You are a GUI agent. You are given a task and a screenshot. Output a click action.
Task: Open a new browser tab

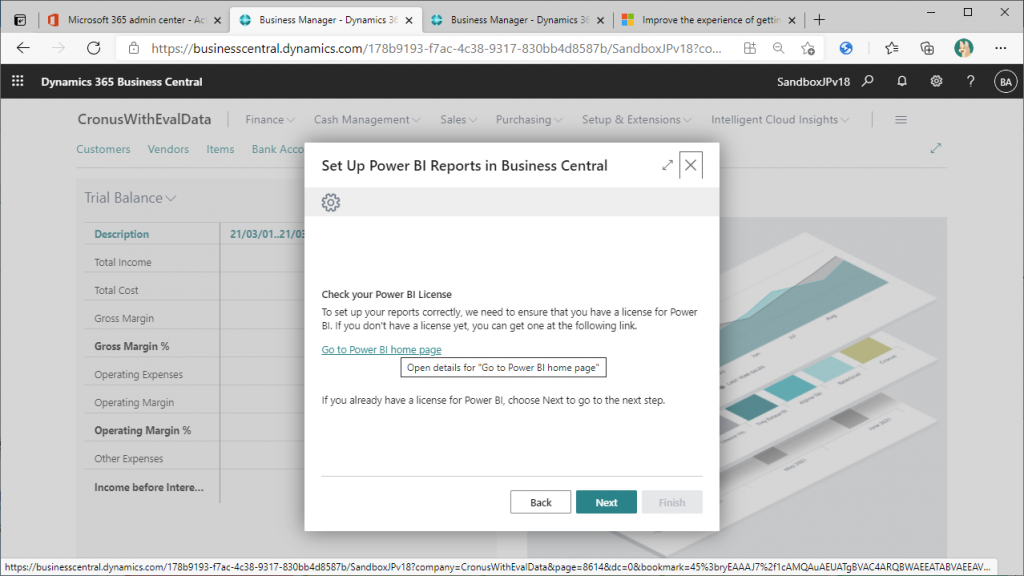pyautogui.click(x=819, y=20)
